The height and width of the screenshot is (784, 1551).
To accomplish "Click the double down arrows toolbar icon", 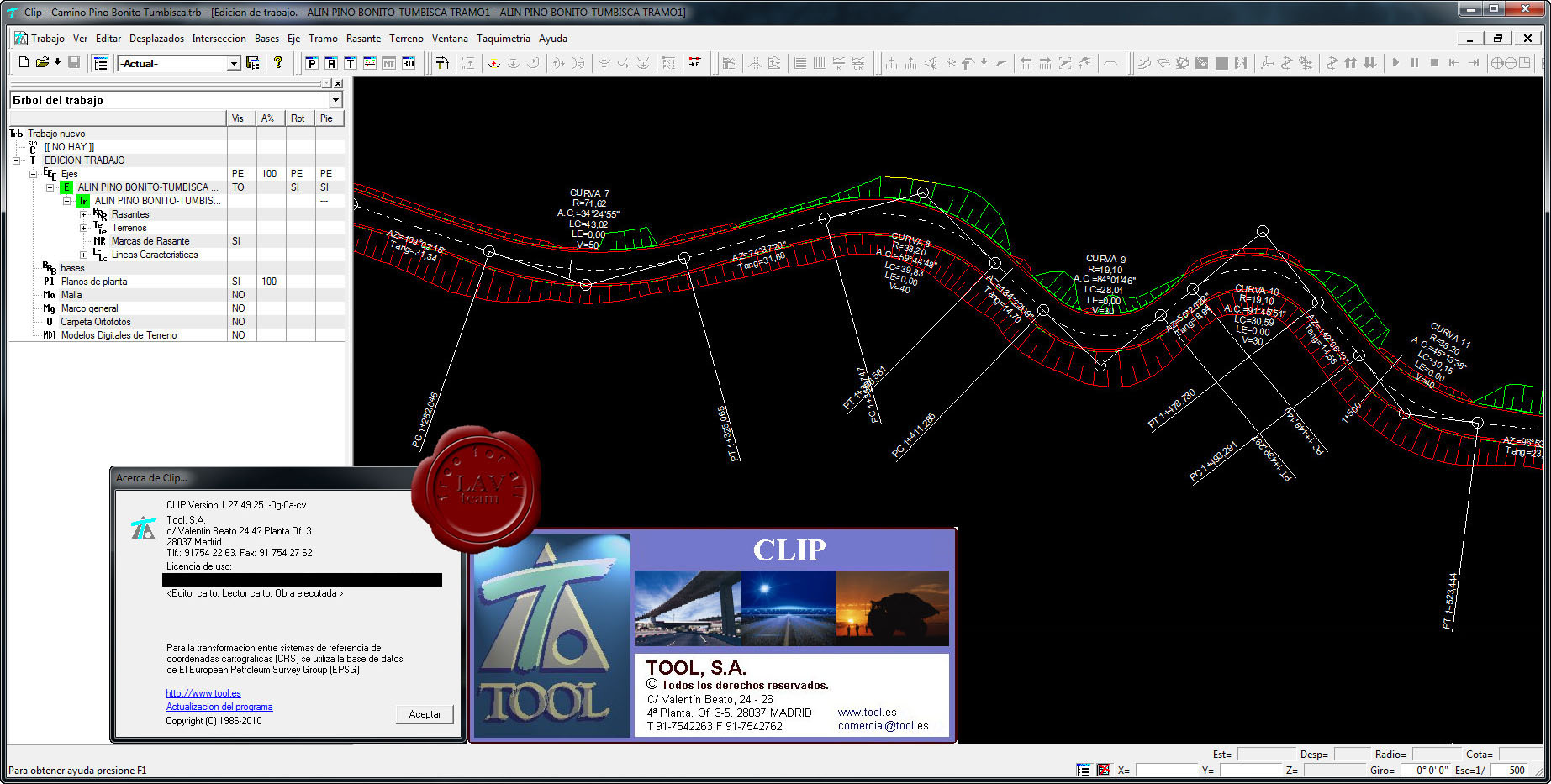I will 1370,63.
